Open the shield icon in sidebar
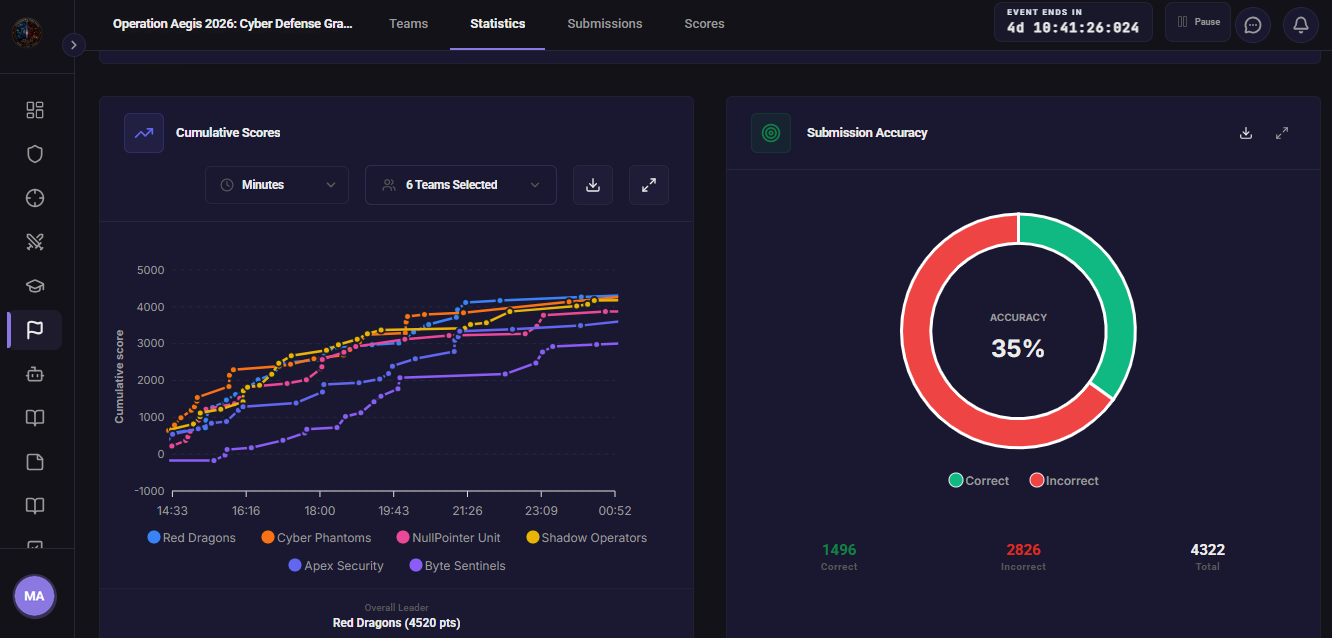 (35, 154)
